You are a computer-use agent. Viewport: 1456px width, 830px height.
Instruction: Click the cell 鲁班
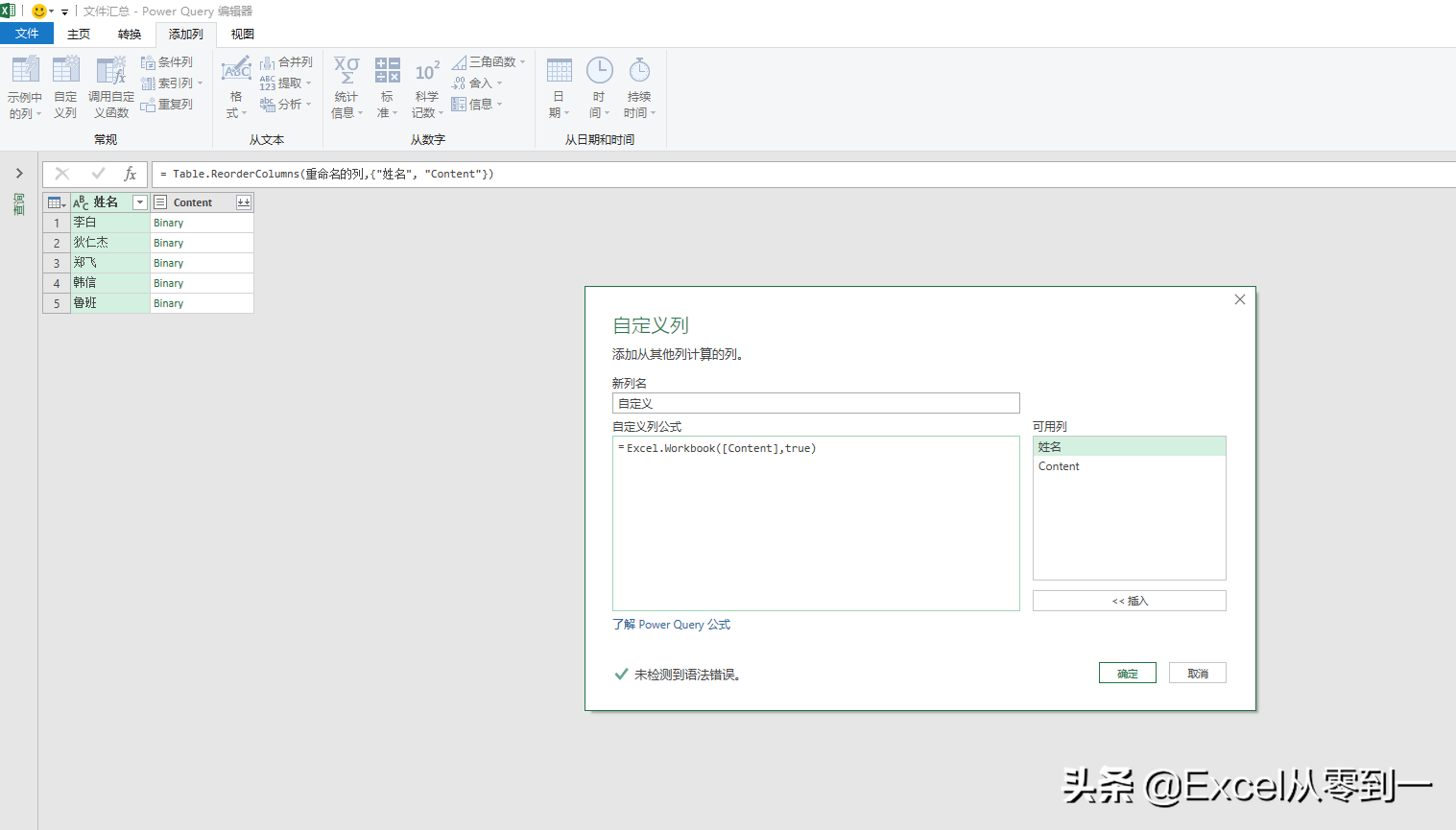tap(110, 303)
